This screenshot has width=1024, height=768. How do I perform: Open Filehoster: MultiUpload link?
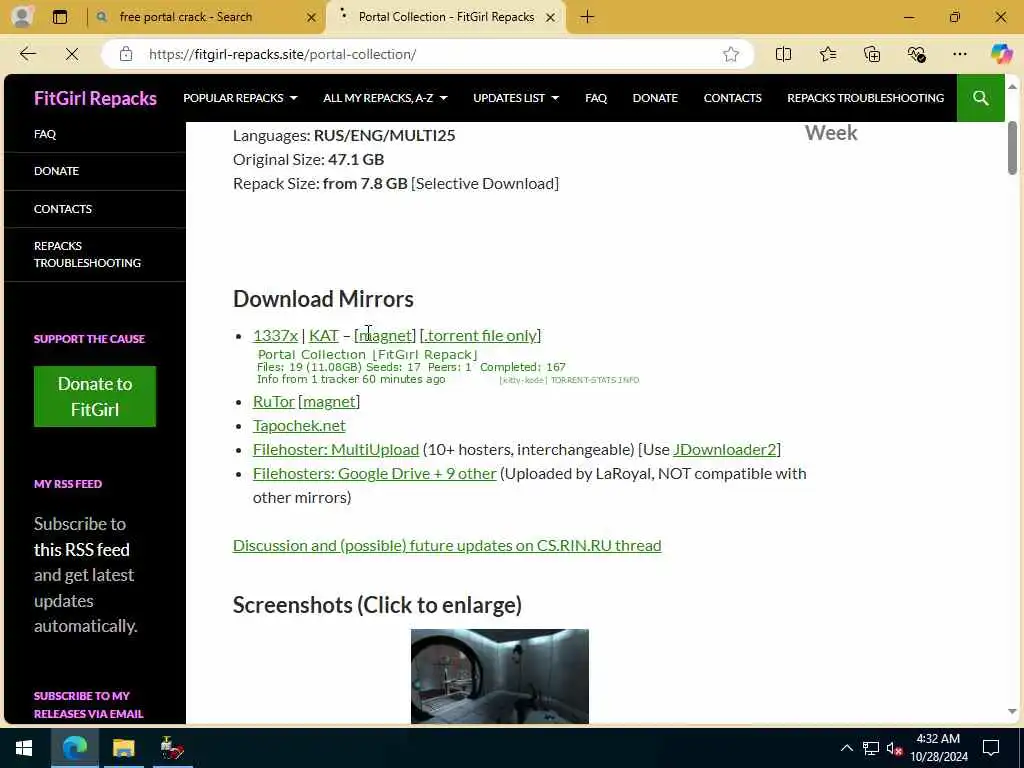[336, 450]
